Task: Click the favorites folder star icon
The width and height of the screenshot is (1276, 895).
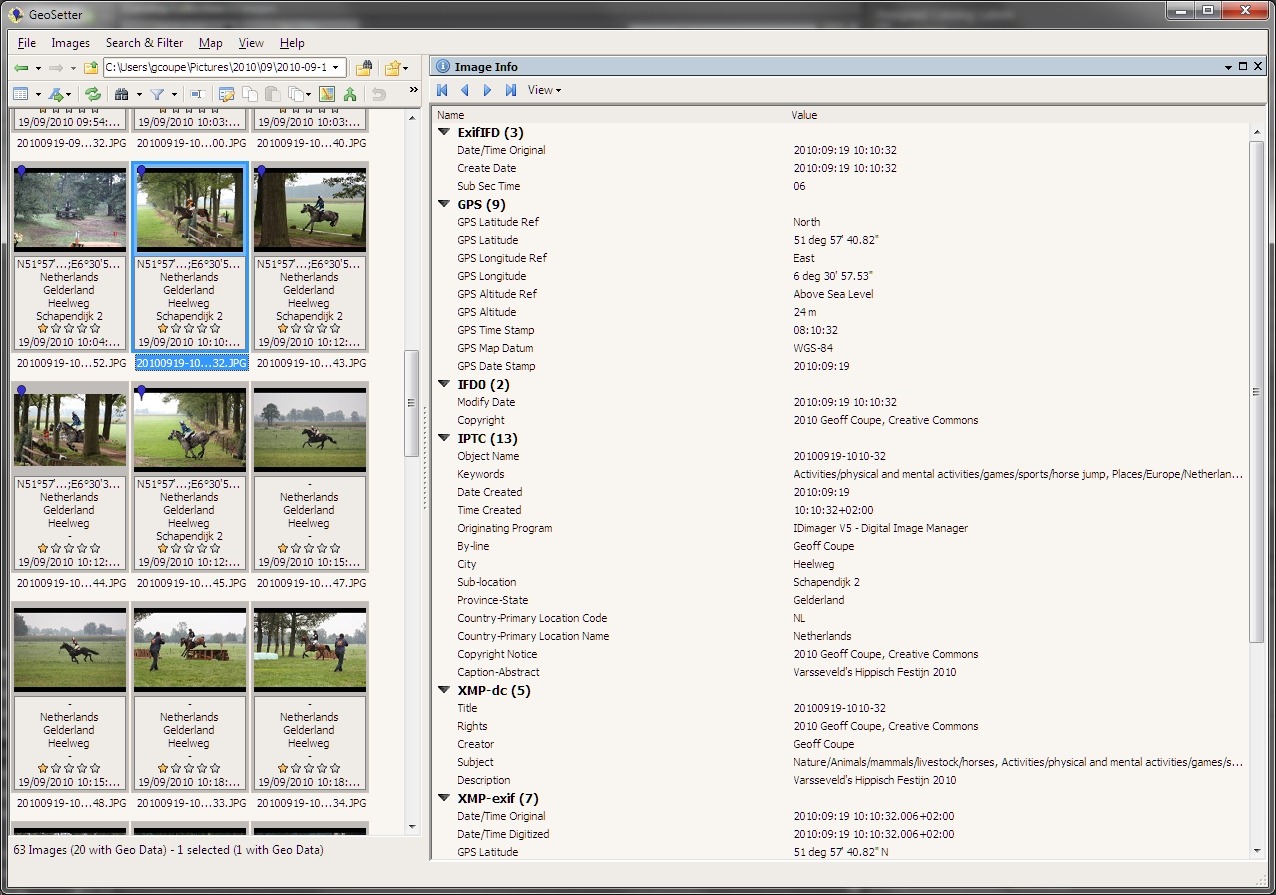Action: [x=392, y=68]
